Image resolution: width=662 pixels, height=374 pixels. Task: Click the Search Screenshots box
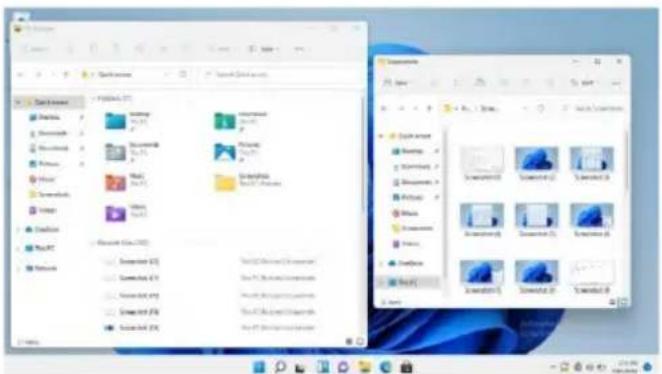point(592,108)
